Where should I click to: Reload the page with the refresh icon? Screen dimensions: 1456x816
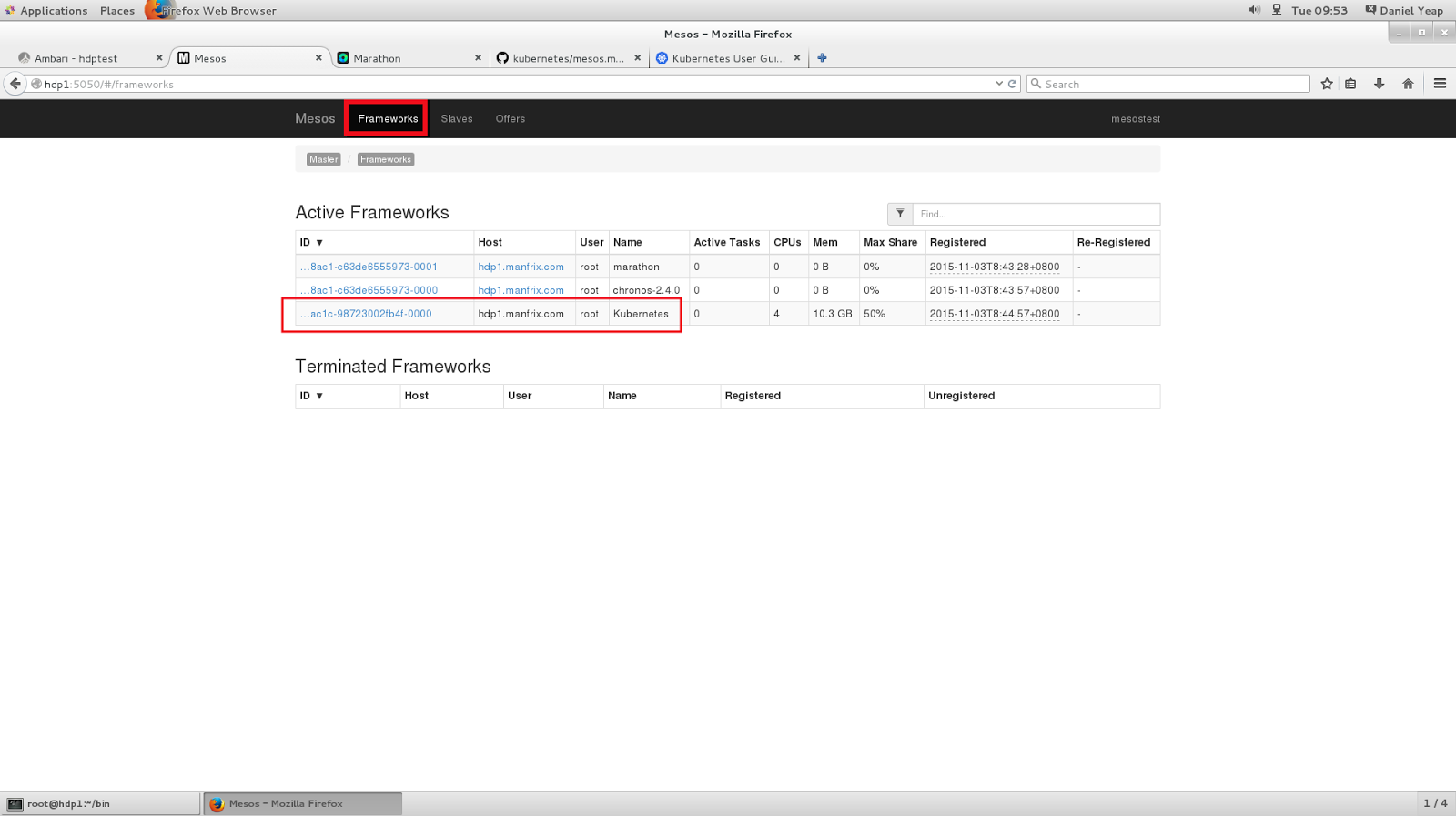click(x=1012, y=84)
